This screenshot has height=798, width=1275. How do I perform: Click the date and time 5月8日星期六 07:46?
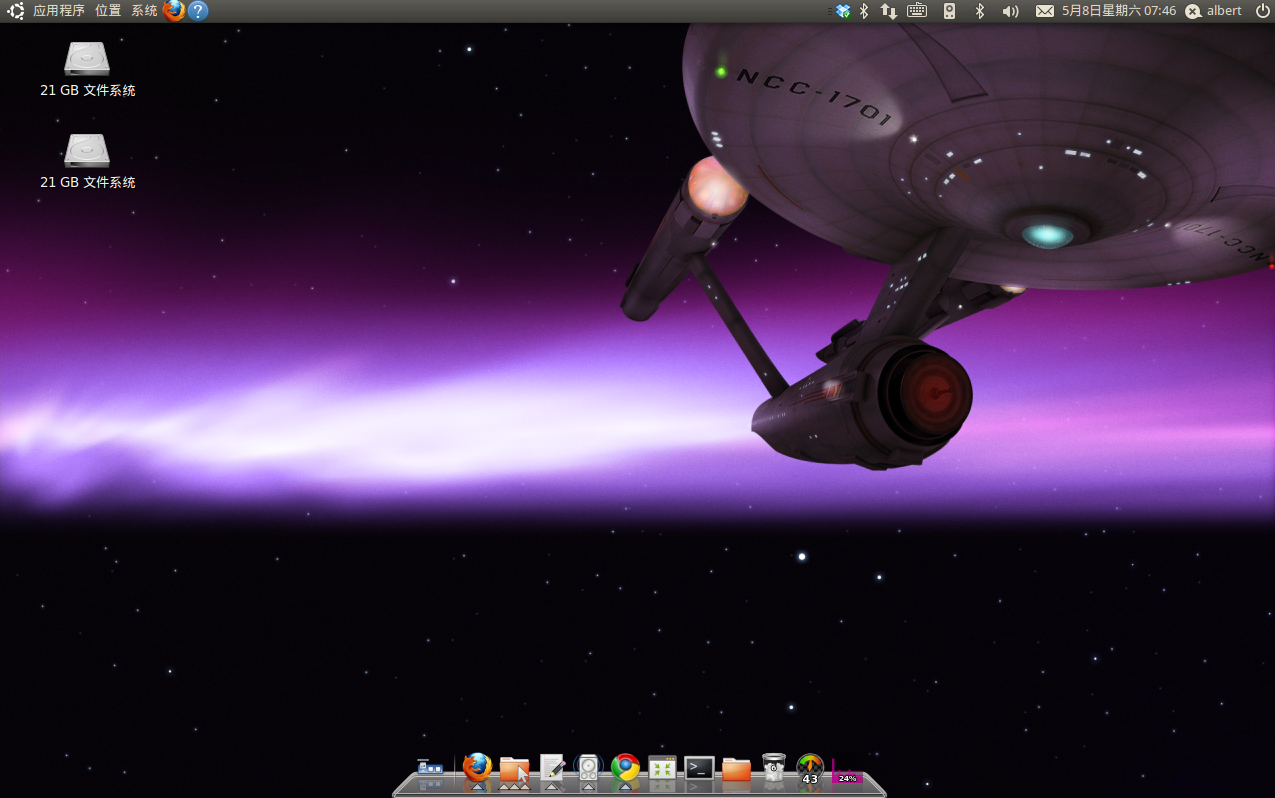click(1119, 11)
